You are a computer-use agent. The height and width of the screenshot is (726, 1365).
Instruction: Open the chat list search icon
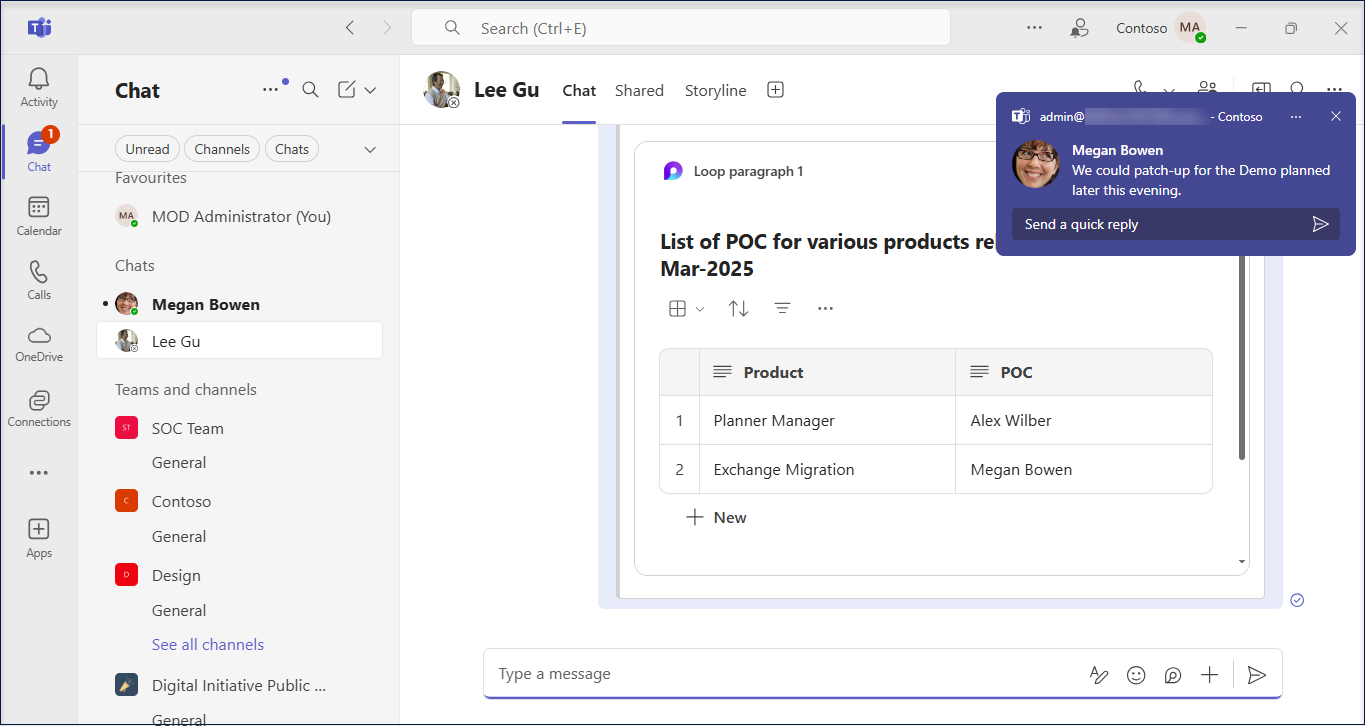coord(311,90)
